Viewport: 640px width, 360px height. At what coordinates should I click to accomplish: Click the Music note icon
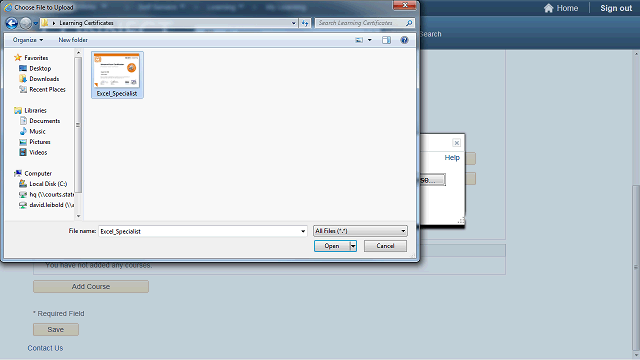tap(23, 131)
